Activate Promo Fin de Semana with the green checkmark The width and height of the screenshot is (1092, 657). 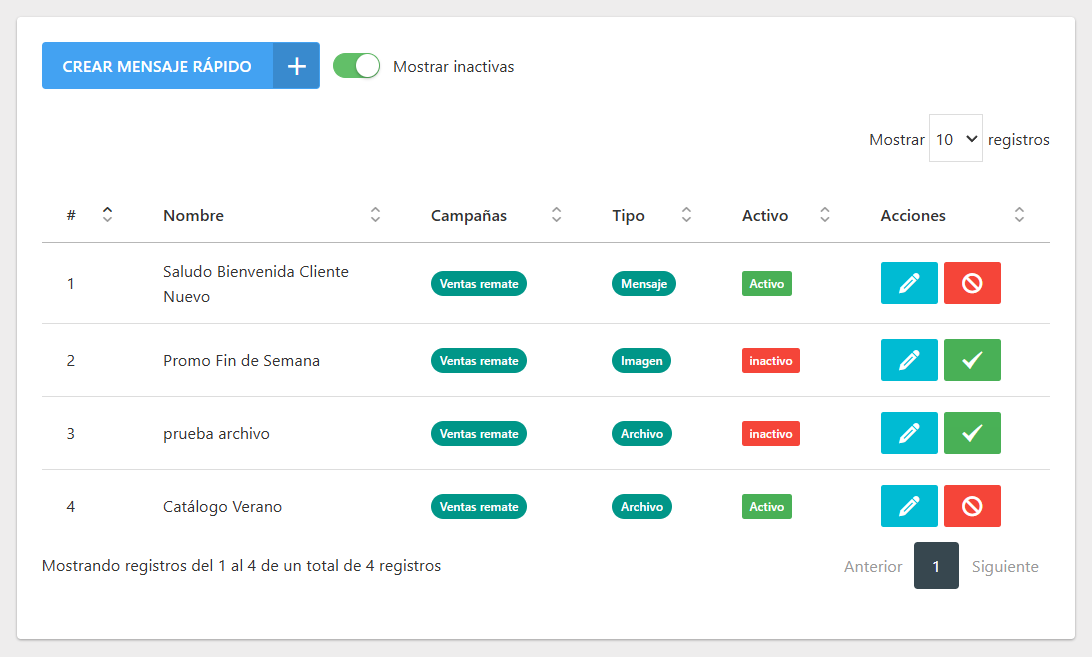click(x=972, y=360)
